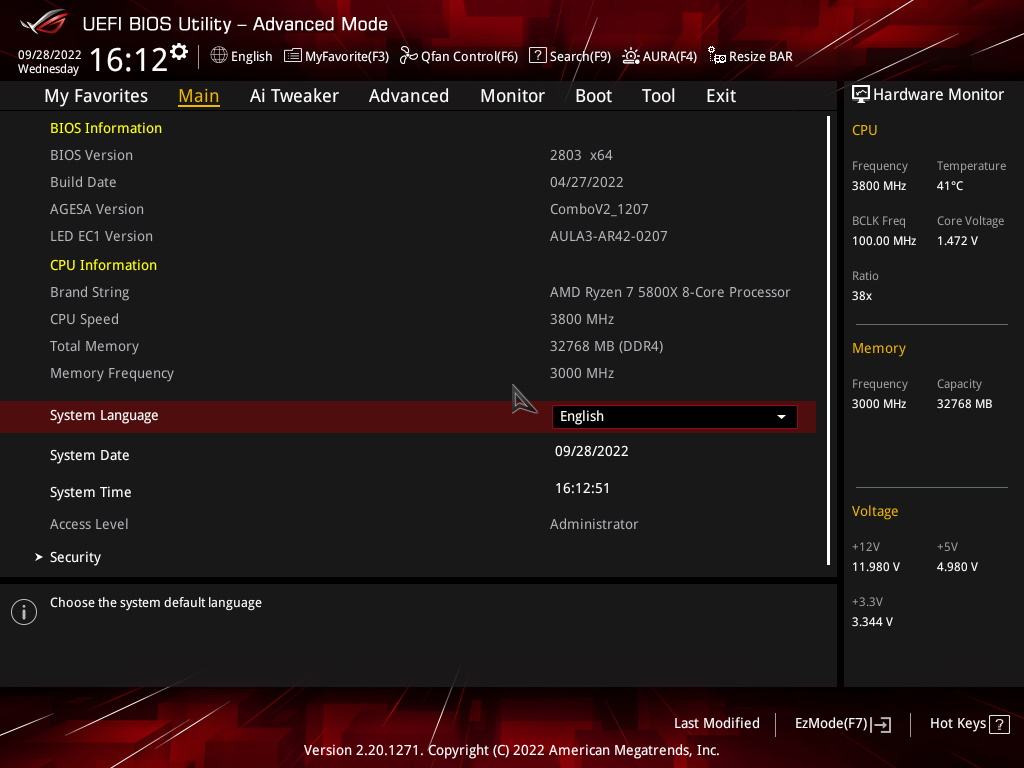Click the English language label in header
Screen dimensions: 1024x768
click(x=251, y=56)
